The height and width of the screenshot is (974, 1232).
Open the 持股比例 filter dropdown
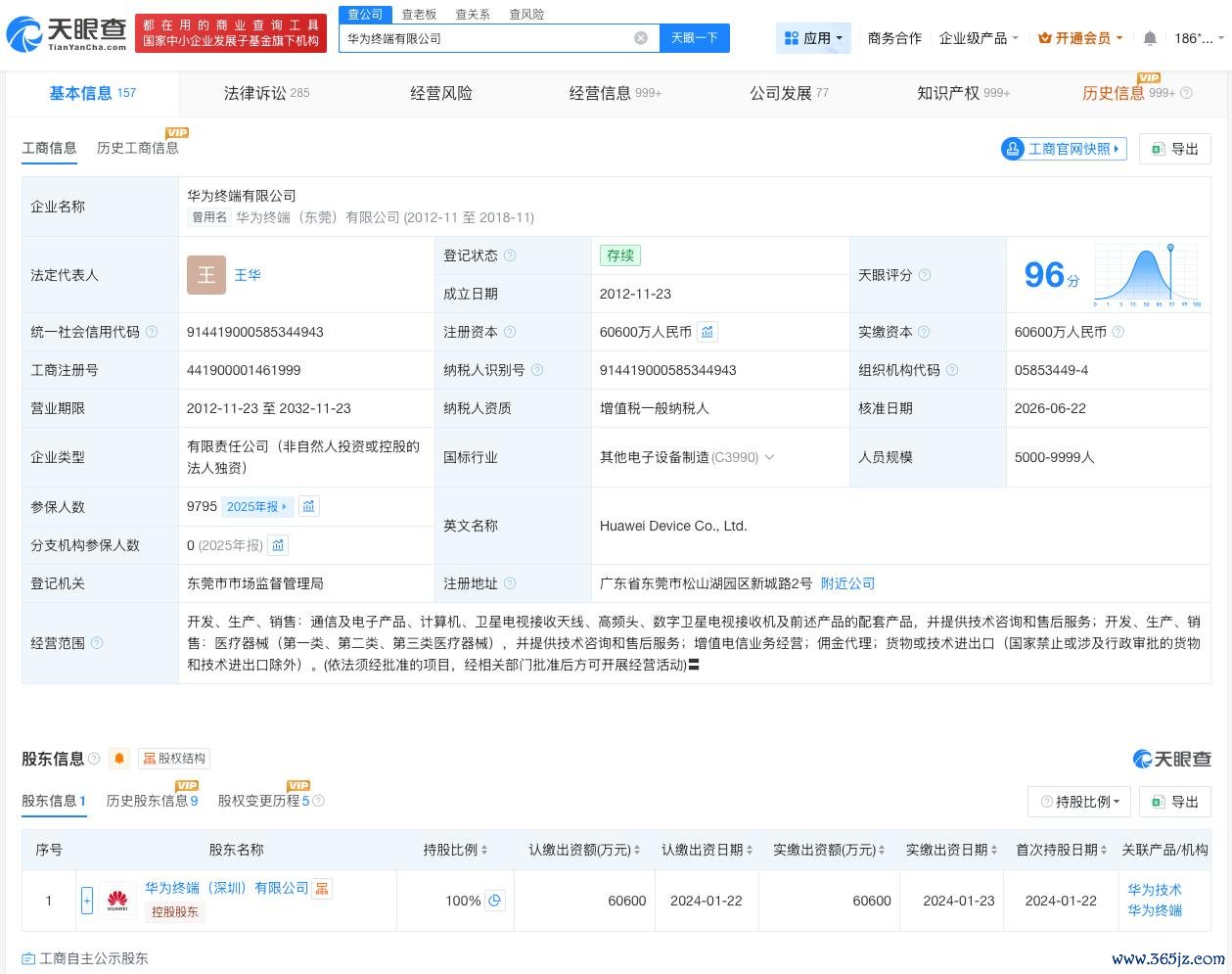(1079, 802)
